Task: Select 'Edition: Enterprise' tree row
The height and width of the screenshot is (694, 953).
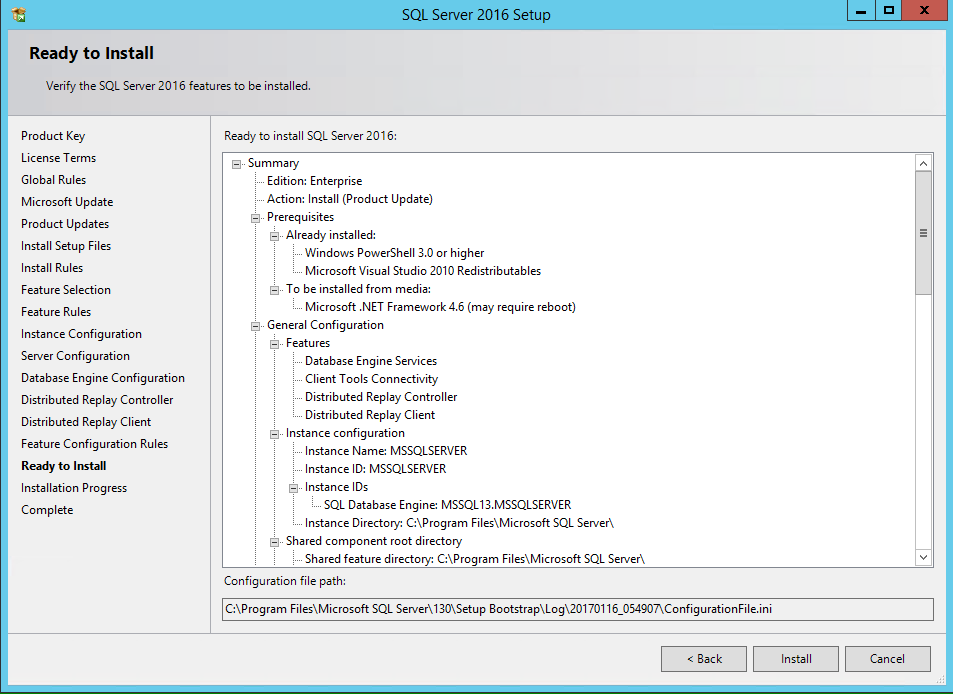Action: coord(314,181)
